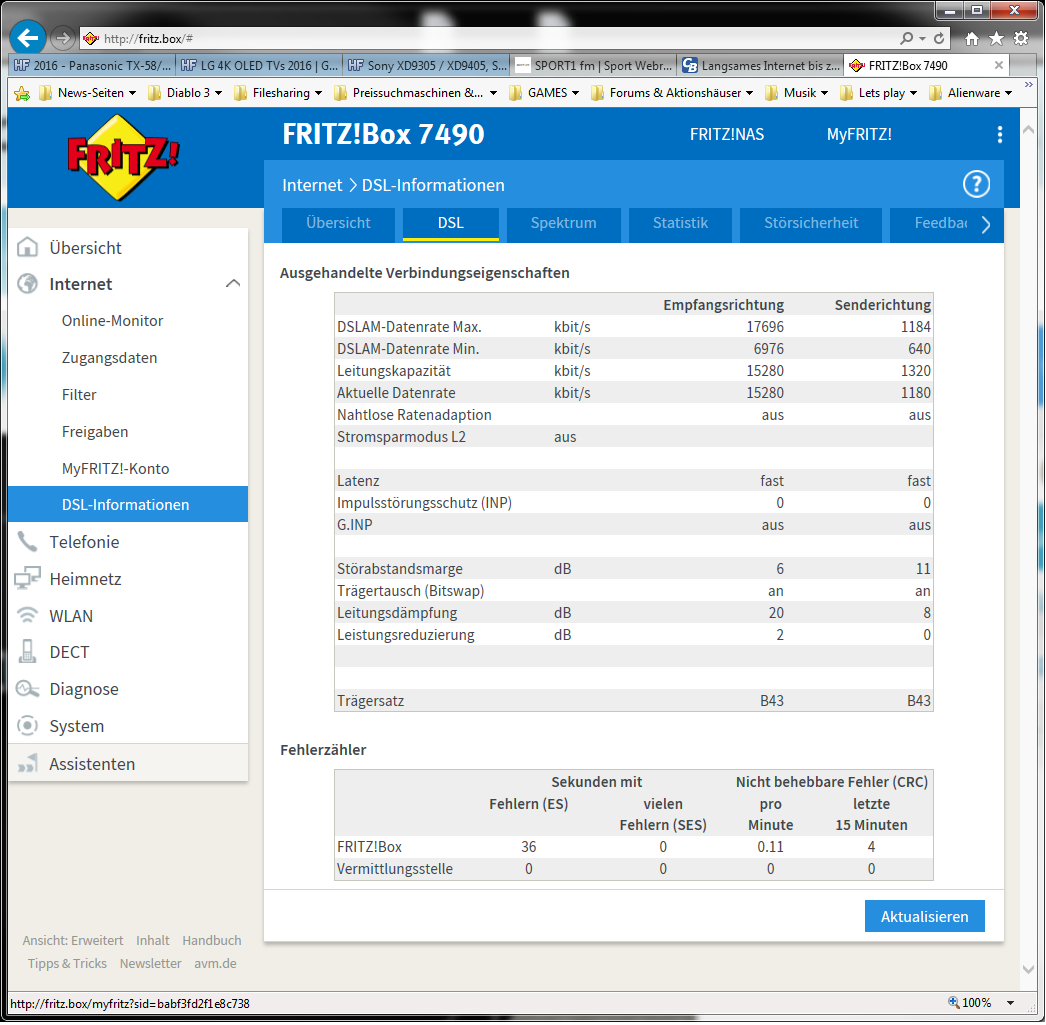Expand Forums & Aktionshäuser bookmark folder
Image resolution: width=1046 pixels, height=1025 pixels.
[x=672, y=93]
